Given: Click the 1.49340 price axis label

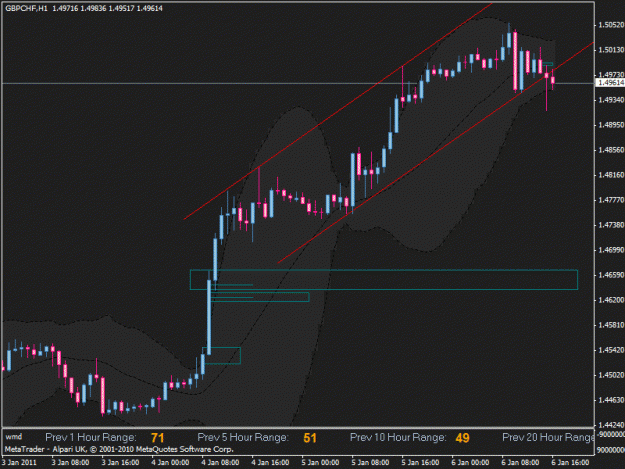Looking at the screenshot, I should point(611,100).
